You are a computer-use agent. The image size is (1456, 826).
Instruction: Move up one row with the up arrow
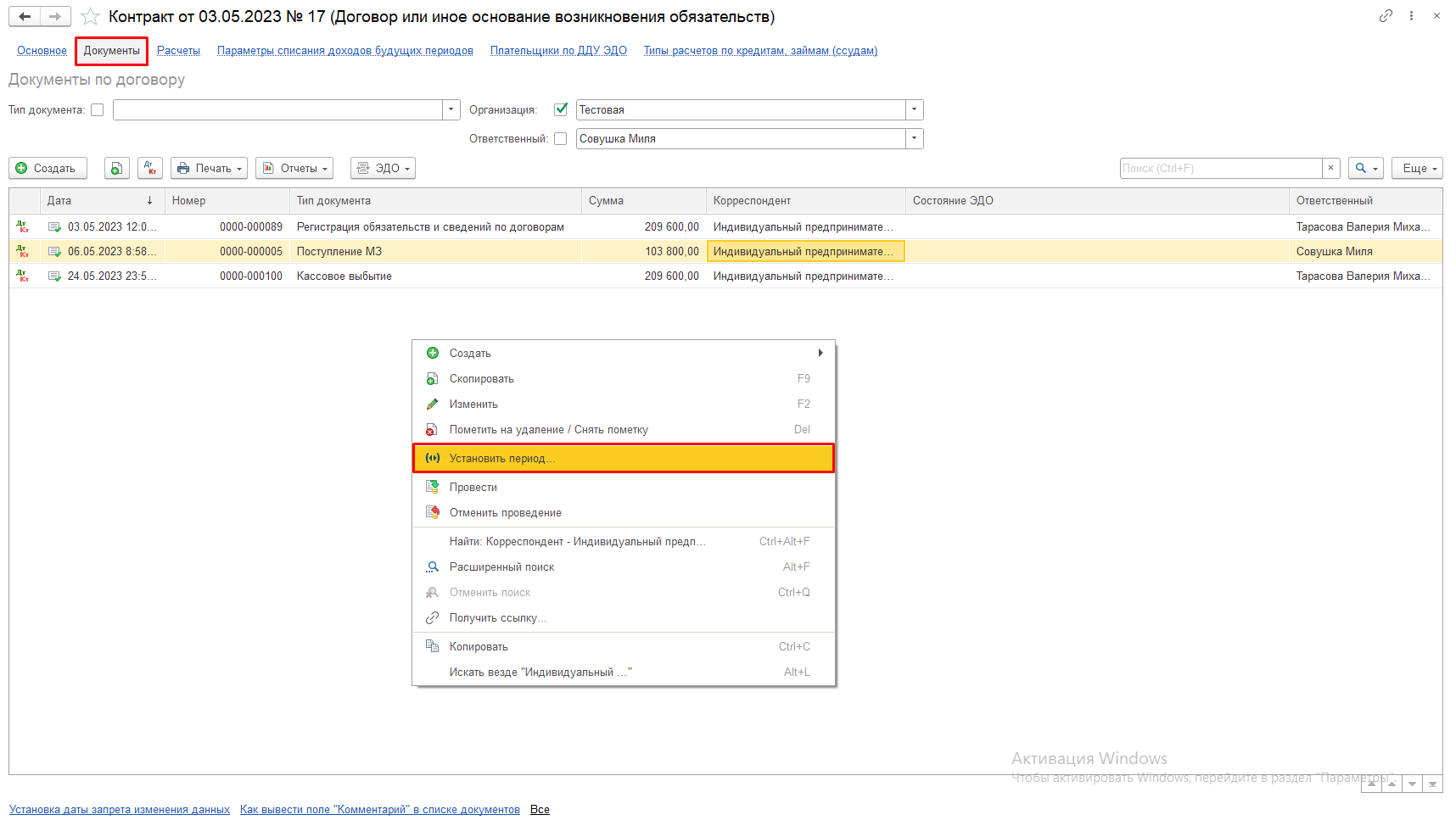click(x=1392, y=784)
